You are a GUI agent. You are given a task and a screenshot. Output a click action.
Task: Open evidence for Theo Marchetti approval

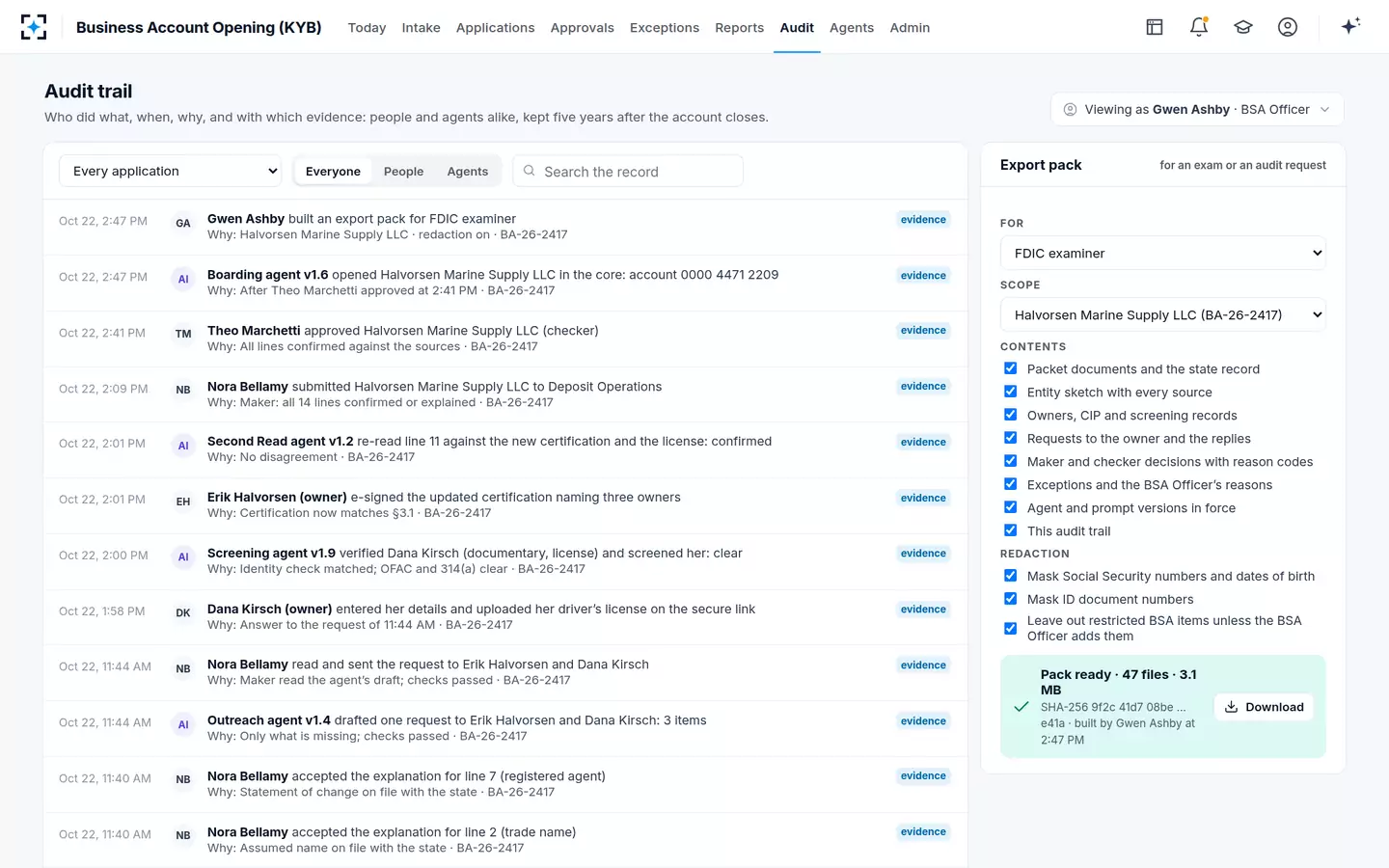(923, 330)
